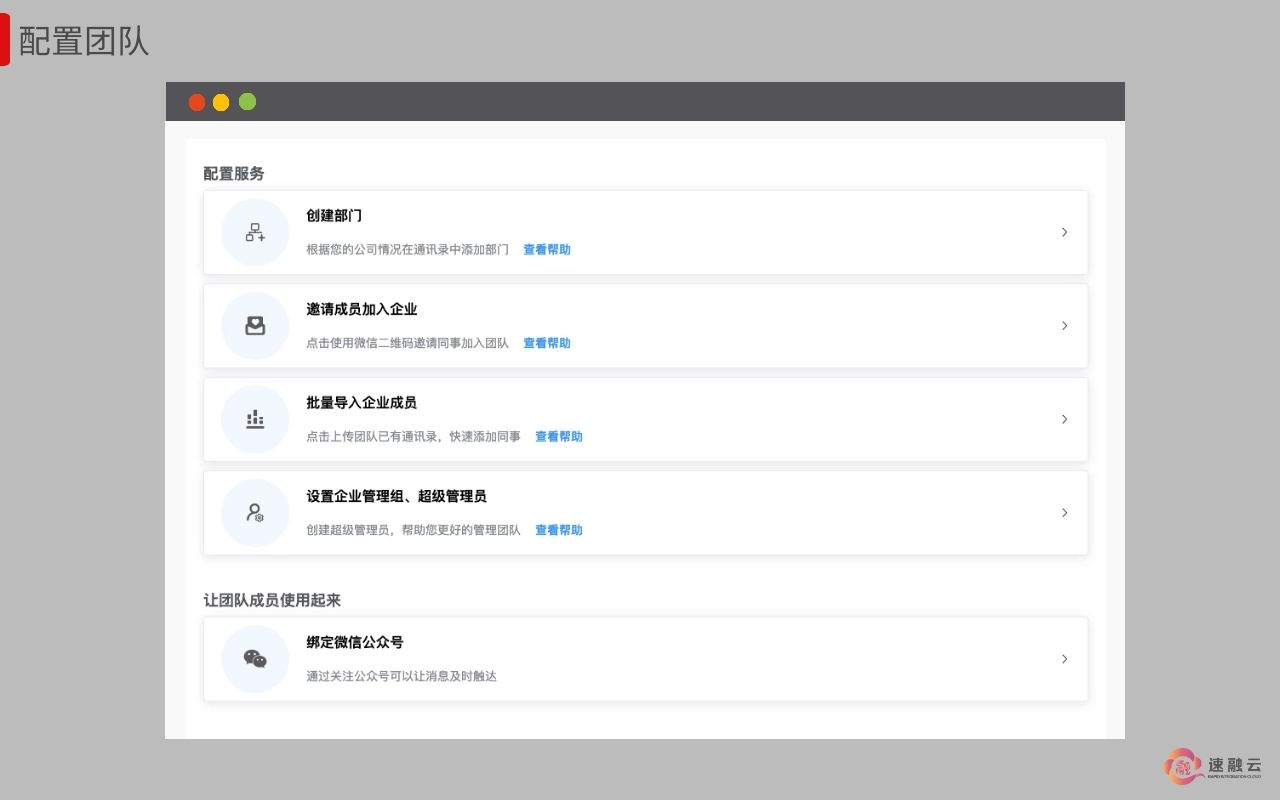
Task: Expand the 绑定微信公众号 row chevron
Action: (1064, 659)
